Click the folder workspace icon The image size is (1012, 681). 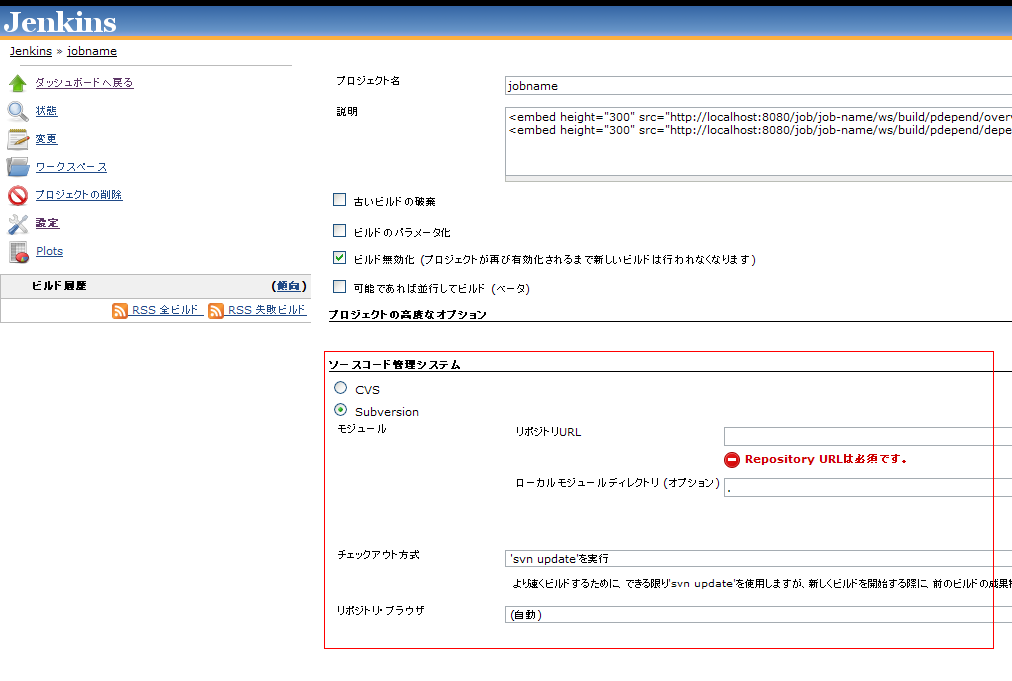(x=18, y=167)
